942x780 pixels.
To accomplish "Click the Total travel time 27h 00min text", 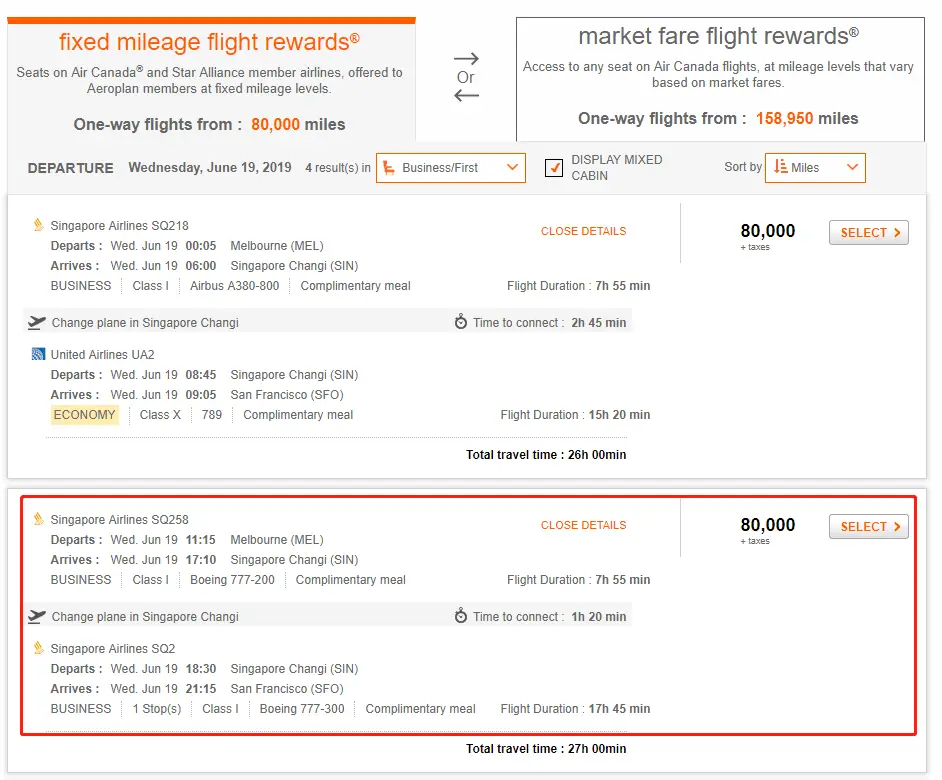I will coord(546,749).
